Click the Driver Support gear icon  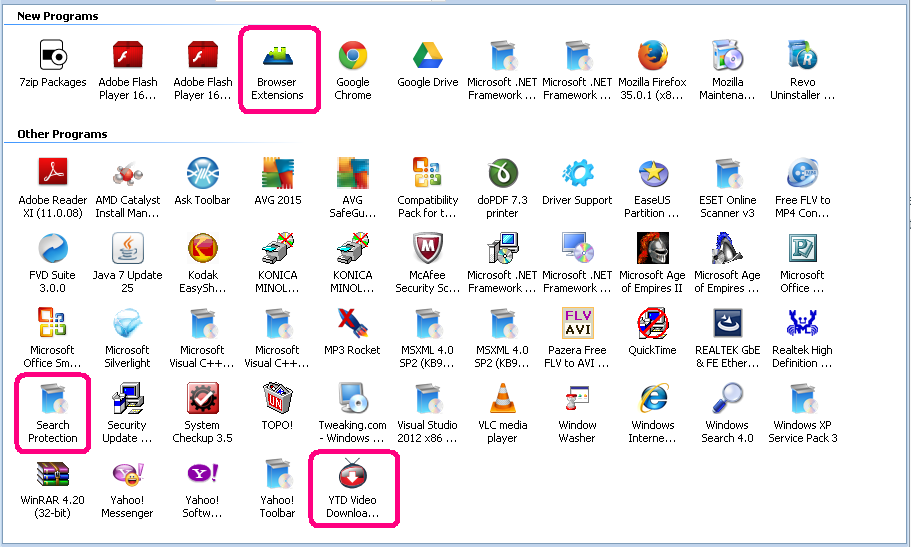578,173
